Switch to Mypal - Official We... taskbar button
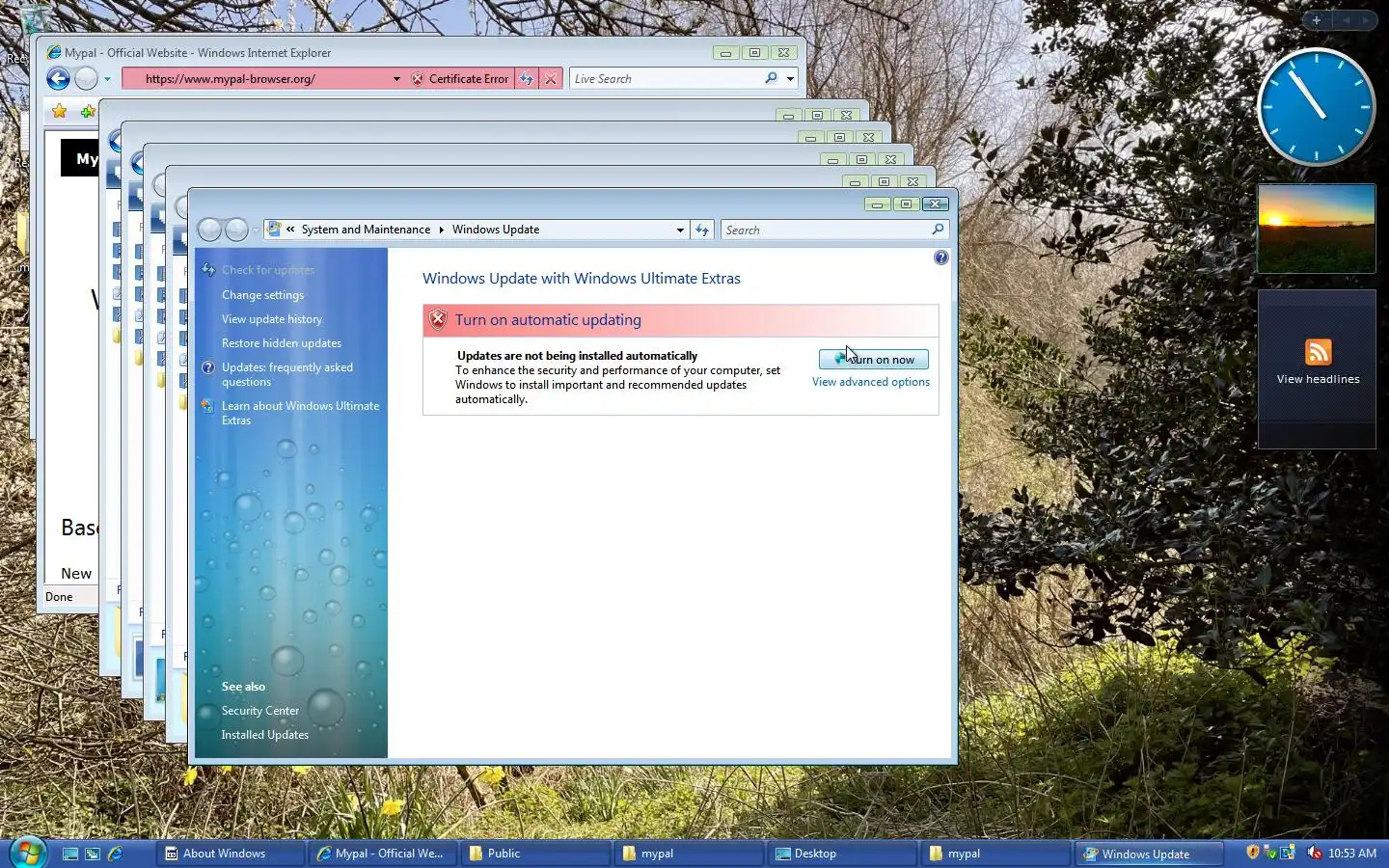This screenshot has height=868, width=1389. point(384,854)
